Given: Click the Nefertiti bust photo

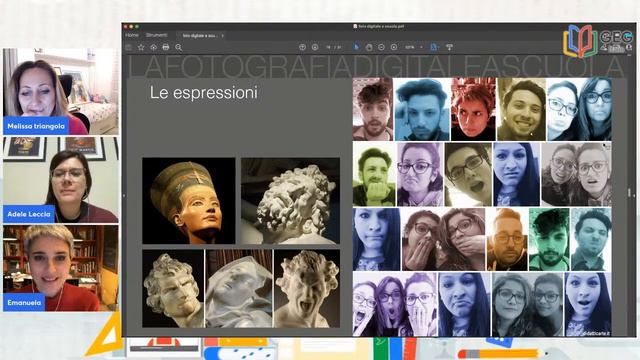Looking at the screenshot, I should pyautogui.click(x=189, y=201).
